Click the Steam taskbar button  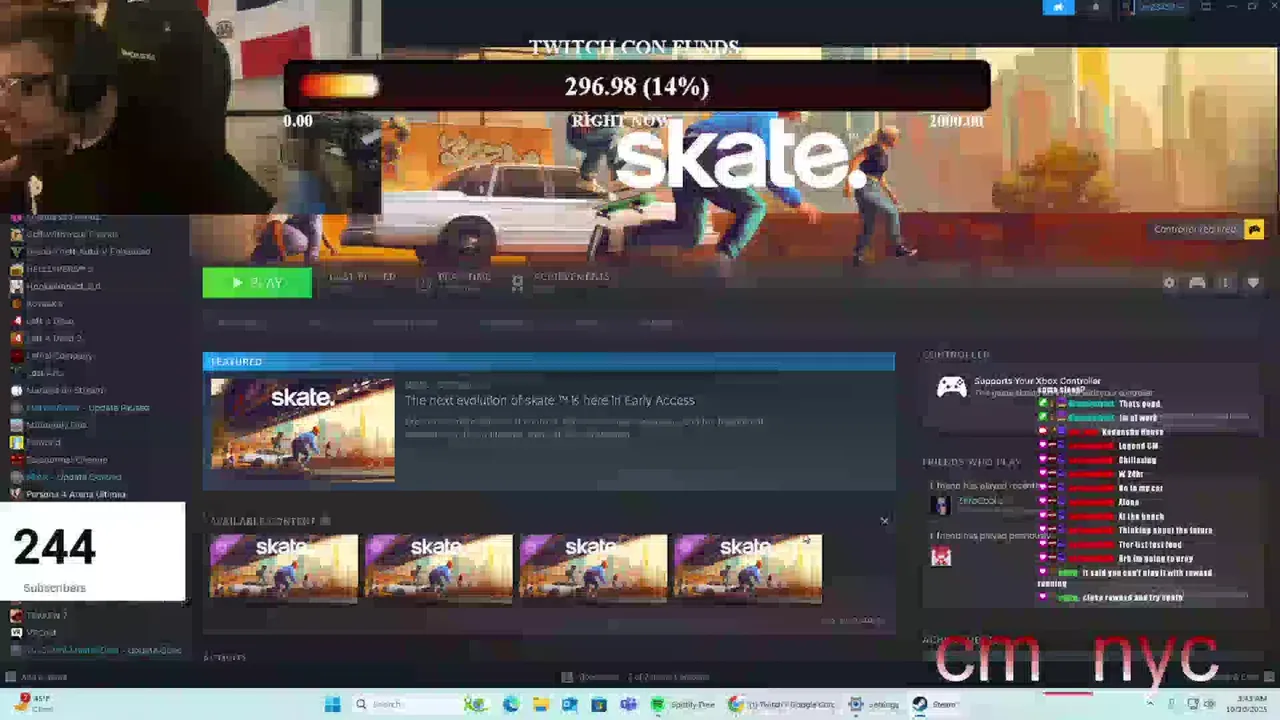[936, 704]
